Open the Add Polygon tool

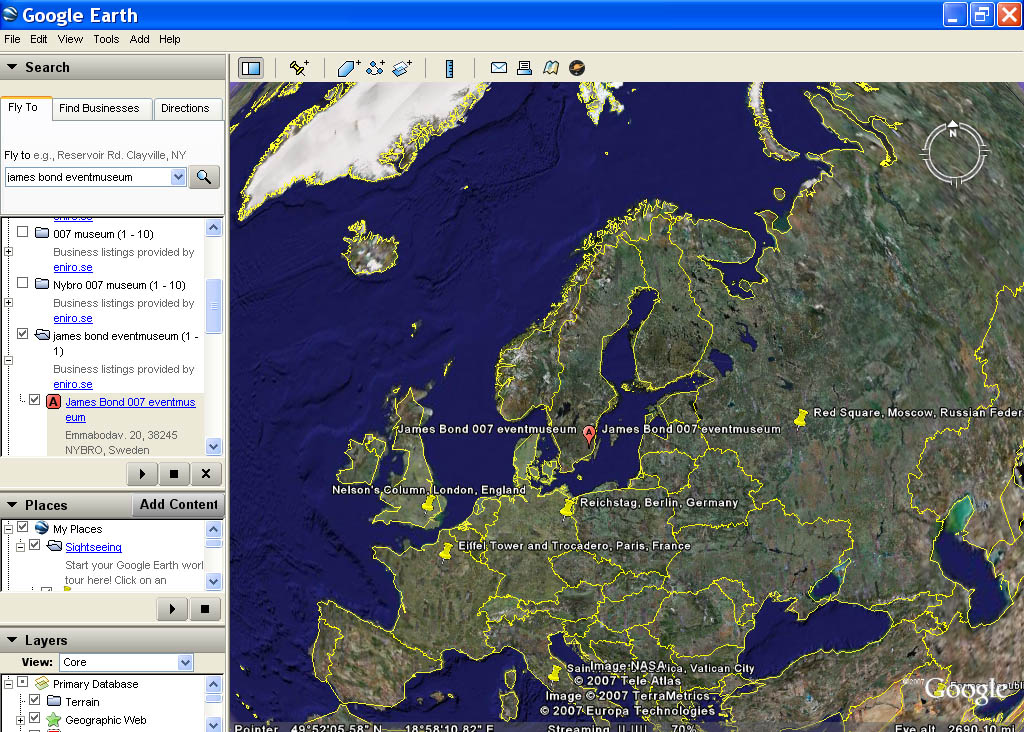(x=347, y=68)
